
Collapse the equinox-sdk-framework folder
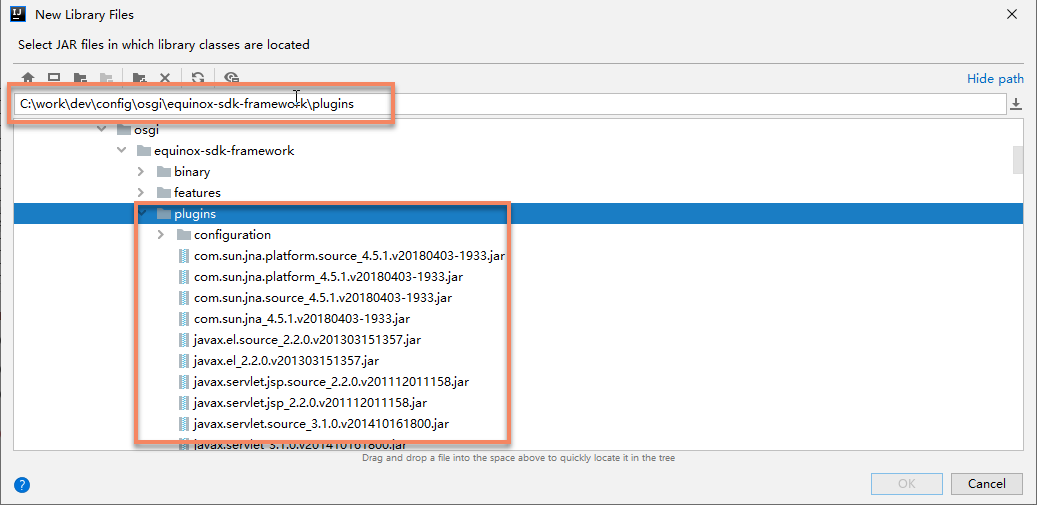click(x=121, y=151)
